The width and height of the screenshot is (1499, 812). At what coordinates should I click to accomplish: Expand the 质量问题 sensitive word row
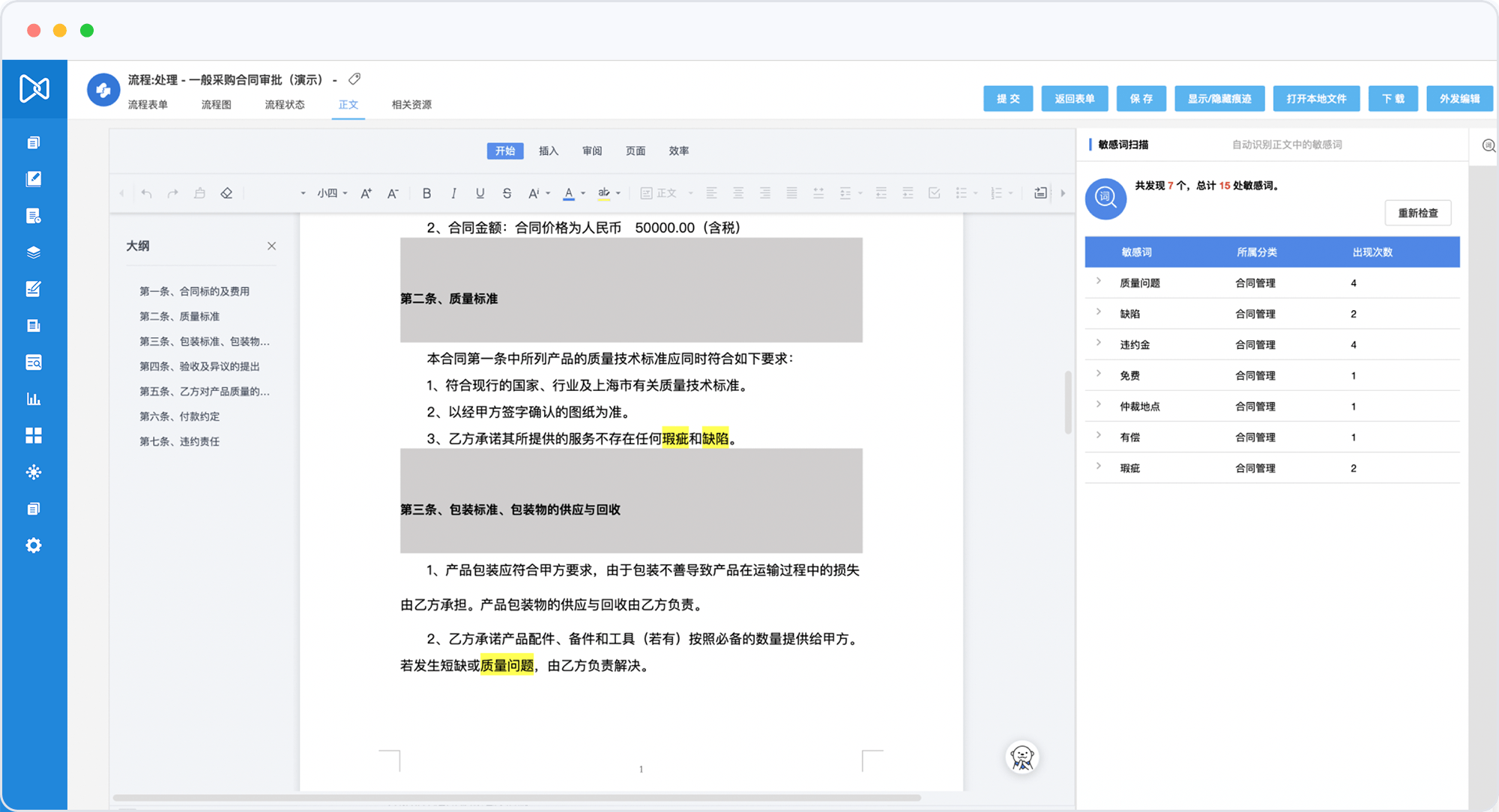point(1099,282)
